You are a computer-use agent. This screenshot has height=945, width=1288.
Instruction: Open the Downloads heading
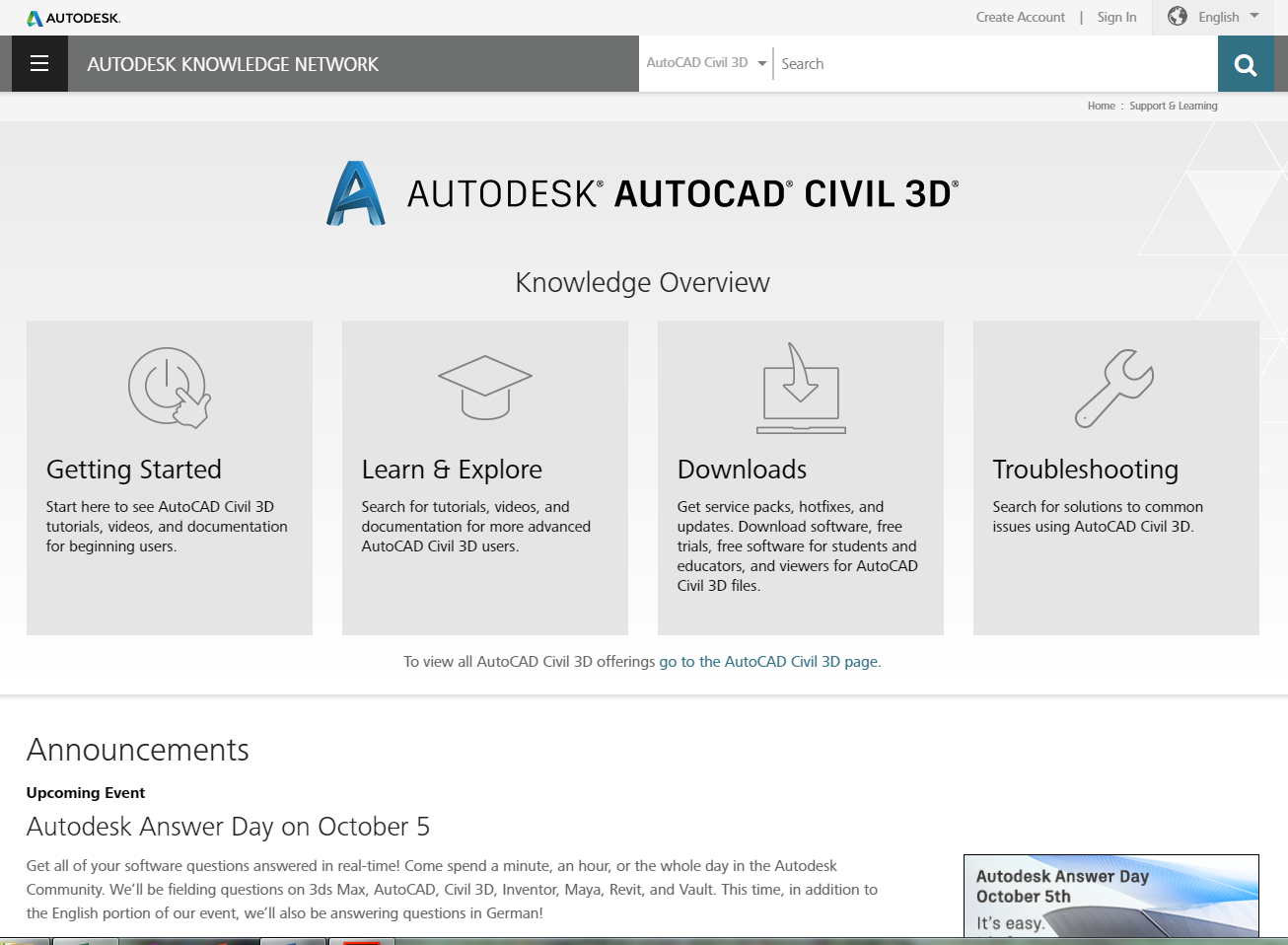pyautogui.click(x=742, y=470)
